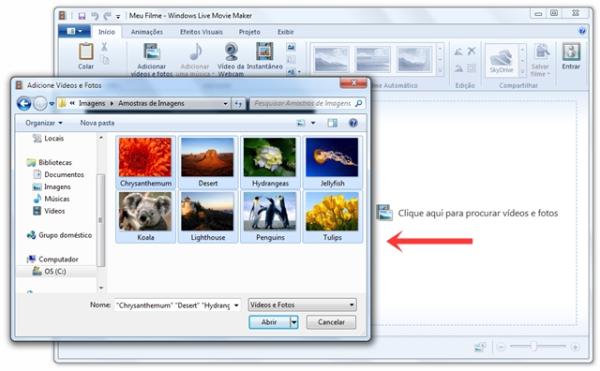Click the back arrow in file dialog

[x=24, y=103]
